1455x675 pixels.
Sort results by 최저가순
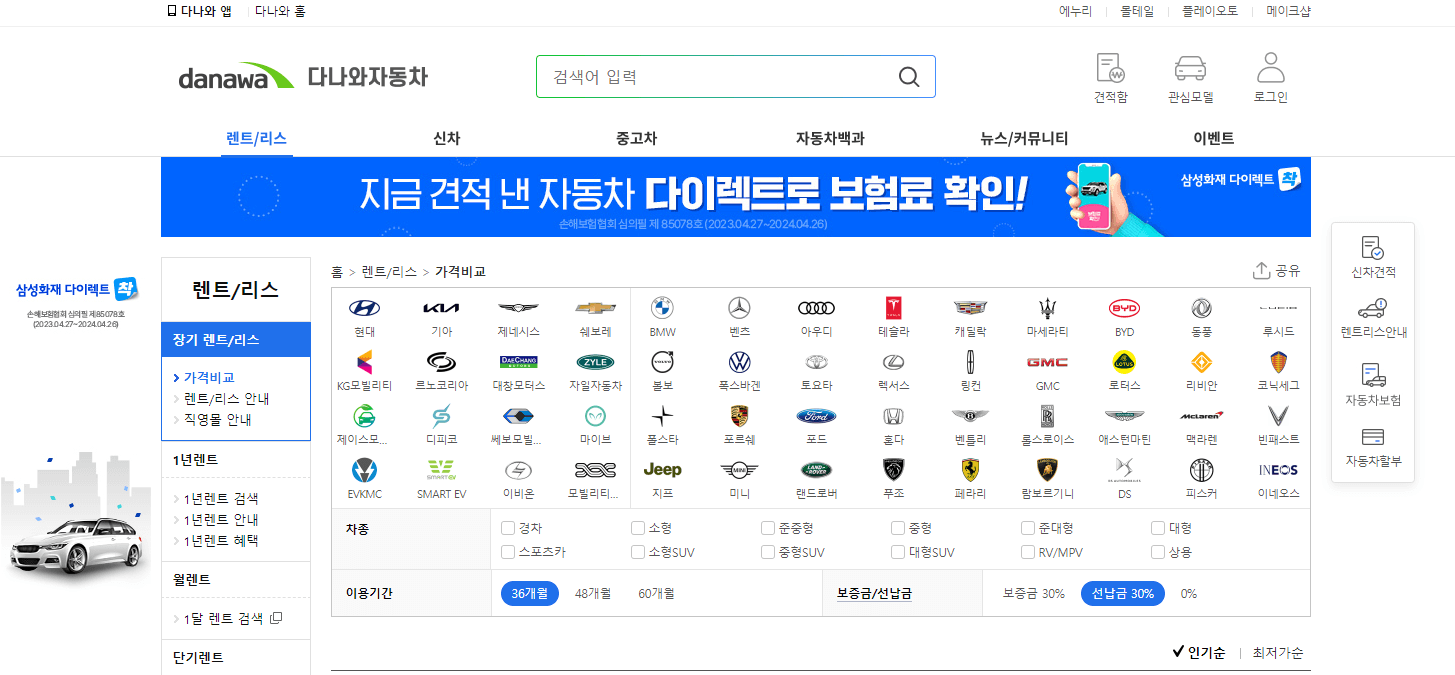pos(1276,651)
